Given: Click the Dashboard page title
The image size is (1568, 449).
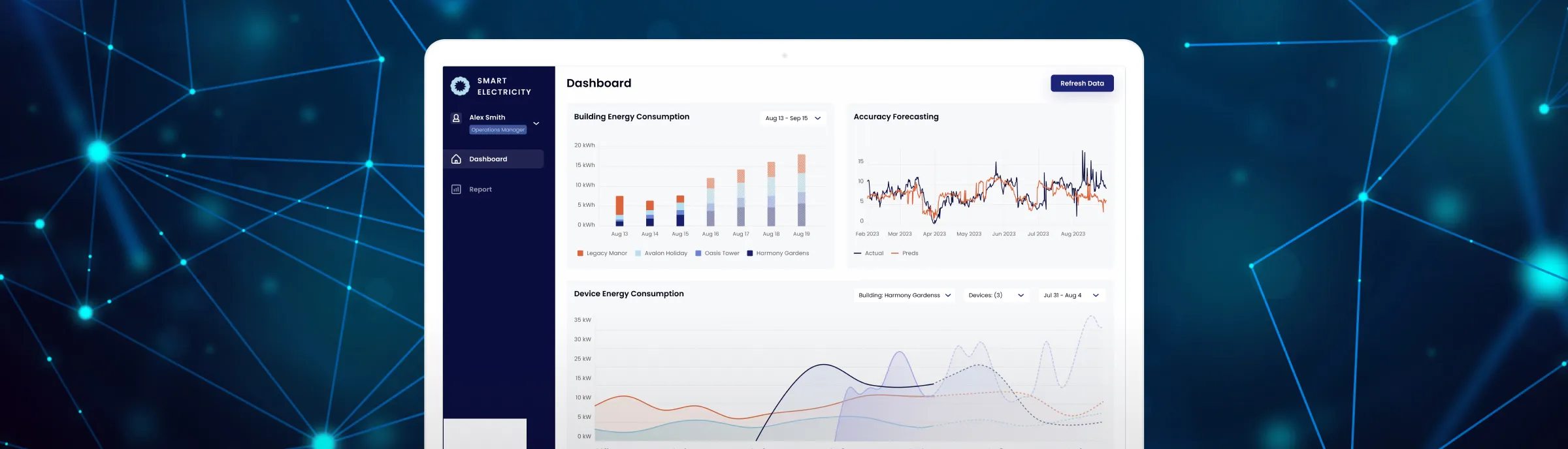Looking at the screenshot, I should pos(598,83).
